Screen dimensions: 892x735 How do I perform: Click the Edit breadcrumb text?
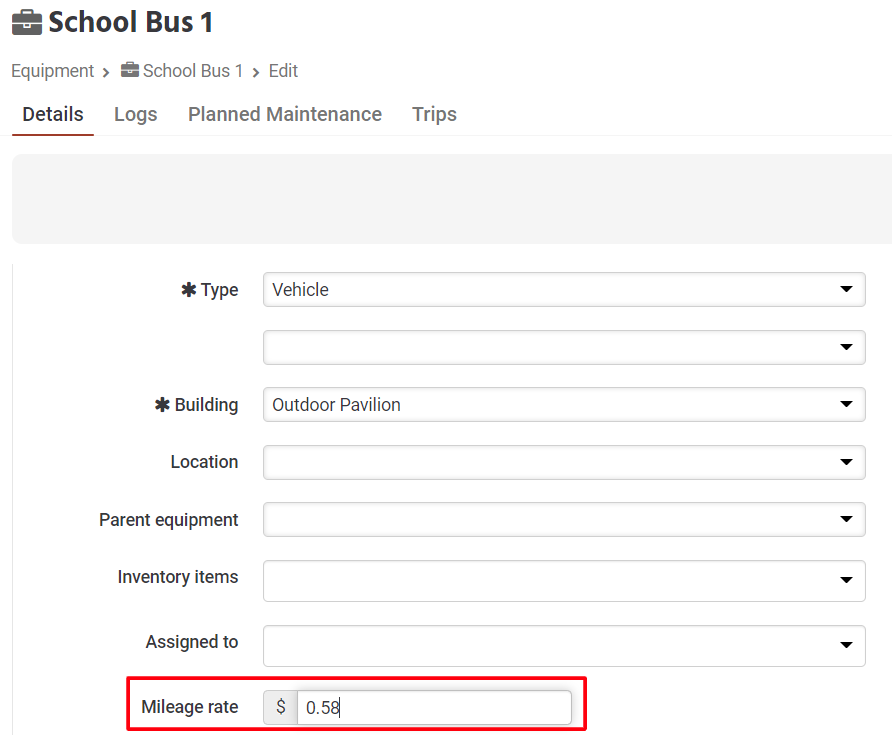(283, 71)
